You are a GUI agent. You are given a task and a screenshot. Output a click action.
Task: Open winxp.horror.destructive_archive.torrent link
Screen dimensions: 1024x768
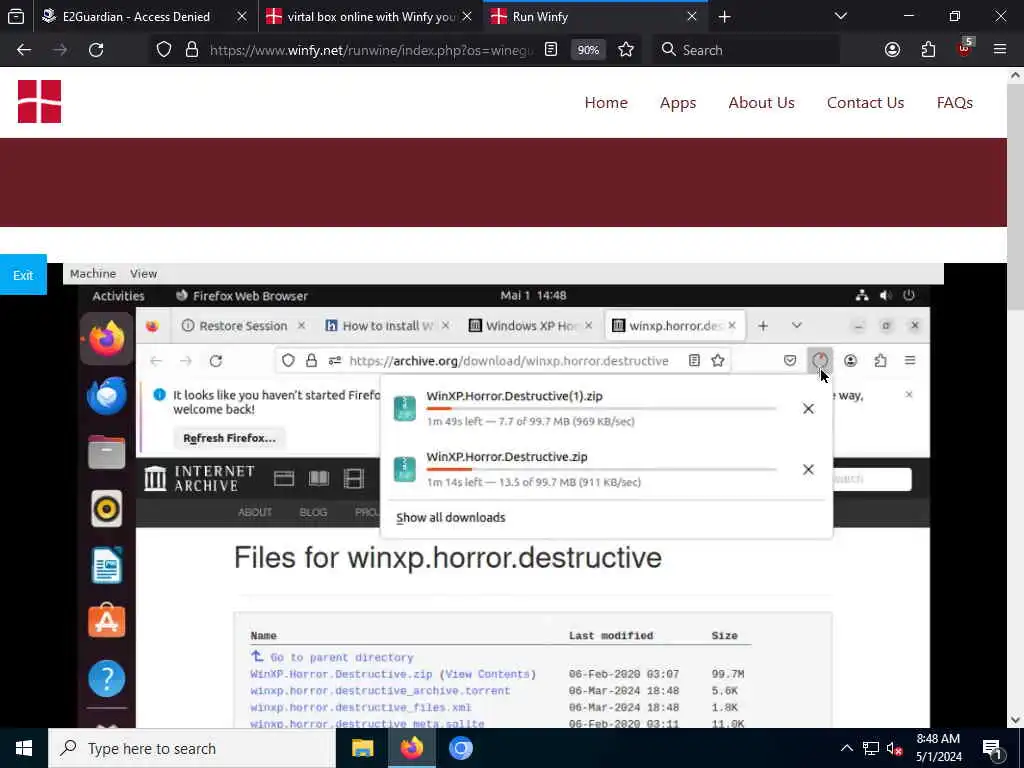(380, 690)
